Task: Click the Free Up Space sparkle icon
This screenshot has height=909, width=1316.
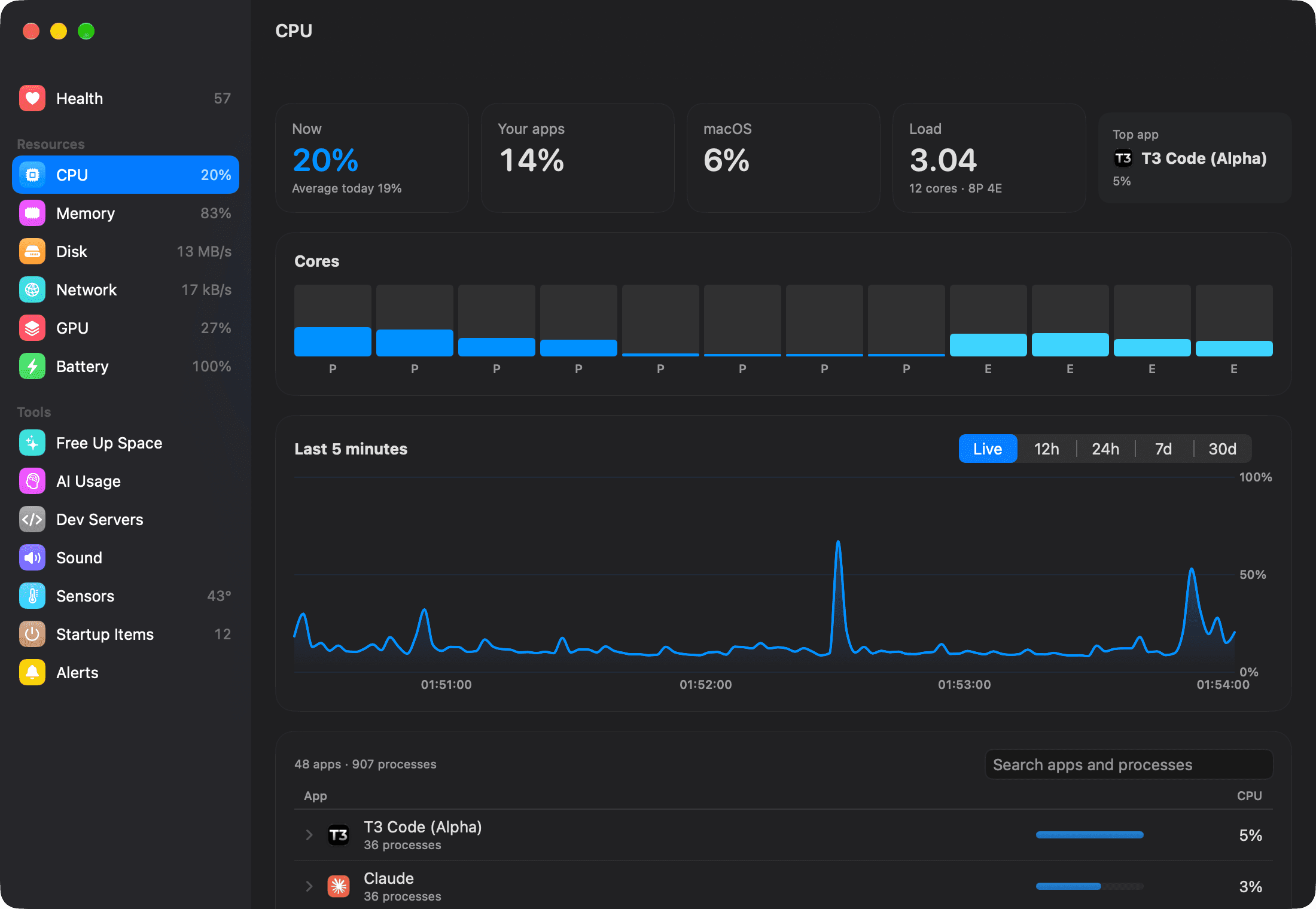Action: 32,443
